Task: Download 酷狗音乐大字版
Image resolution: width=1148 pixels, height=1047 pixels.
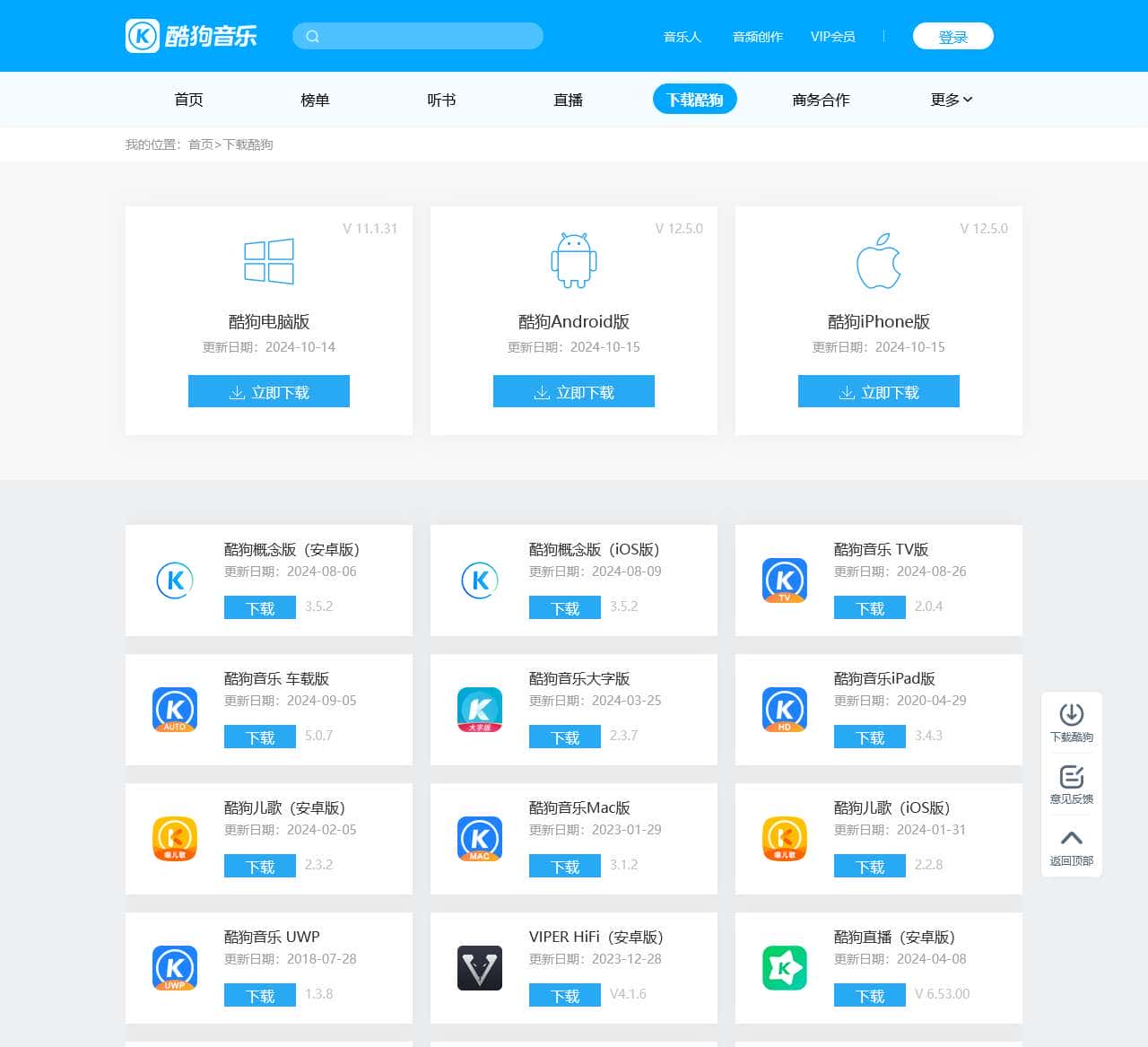Action: (x=565, y=737)
